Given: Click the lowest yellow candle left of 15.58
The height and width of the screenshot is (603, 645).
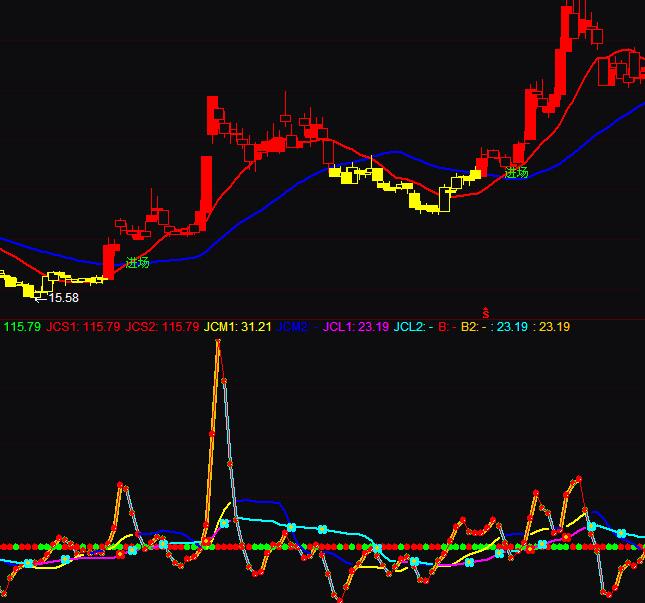Looking at the screenshot, I should pyautogui.click(x=28, y=291).
